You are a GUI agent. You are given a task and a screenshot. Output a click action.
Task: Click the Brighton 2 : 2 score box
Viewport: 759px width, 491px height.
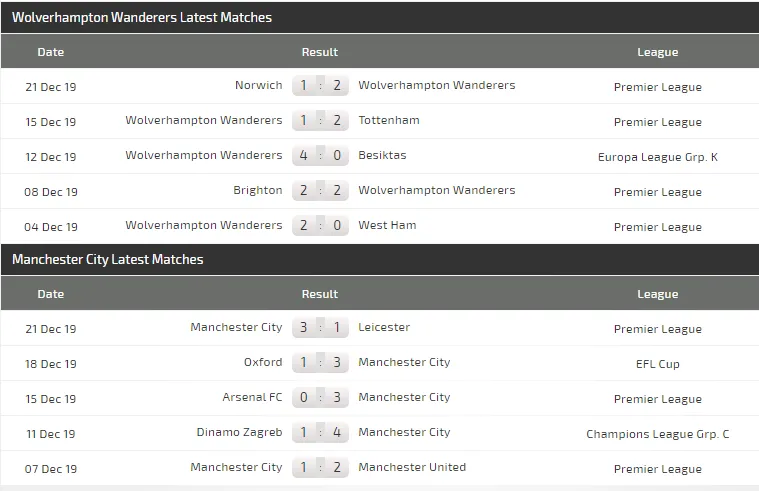pyautogui.click(x=320, y=191)
